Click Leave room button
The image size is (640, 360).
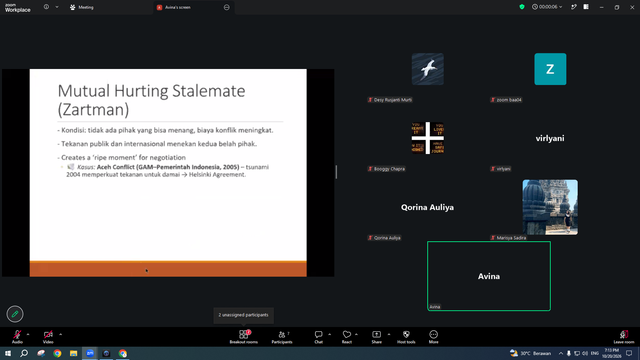click(x=624, y=336)
